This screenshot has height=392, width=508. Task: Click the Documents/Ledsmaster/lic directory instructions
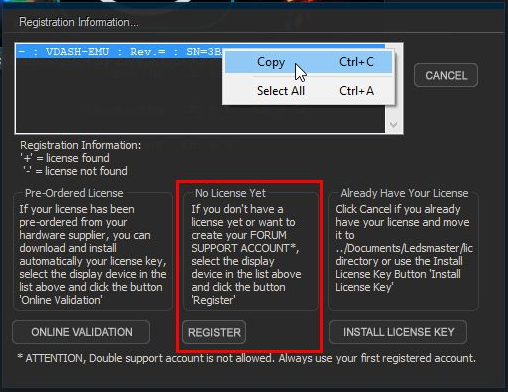point(403,248)
